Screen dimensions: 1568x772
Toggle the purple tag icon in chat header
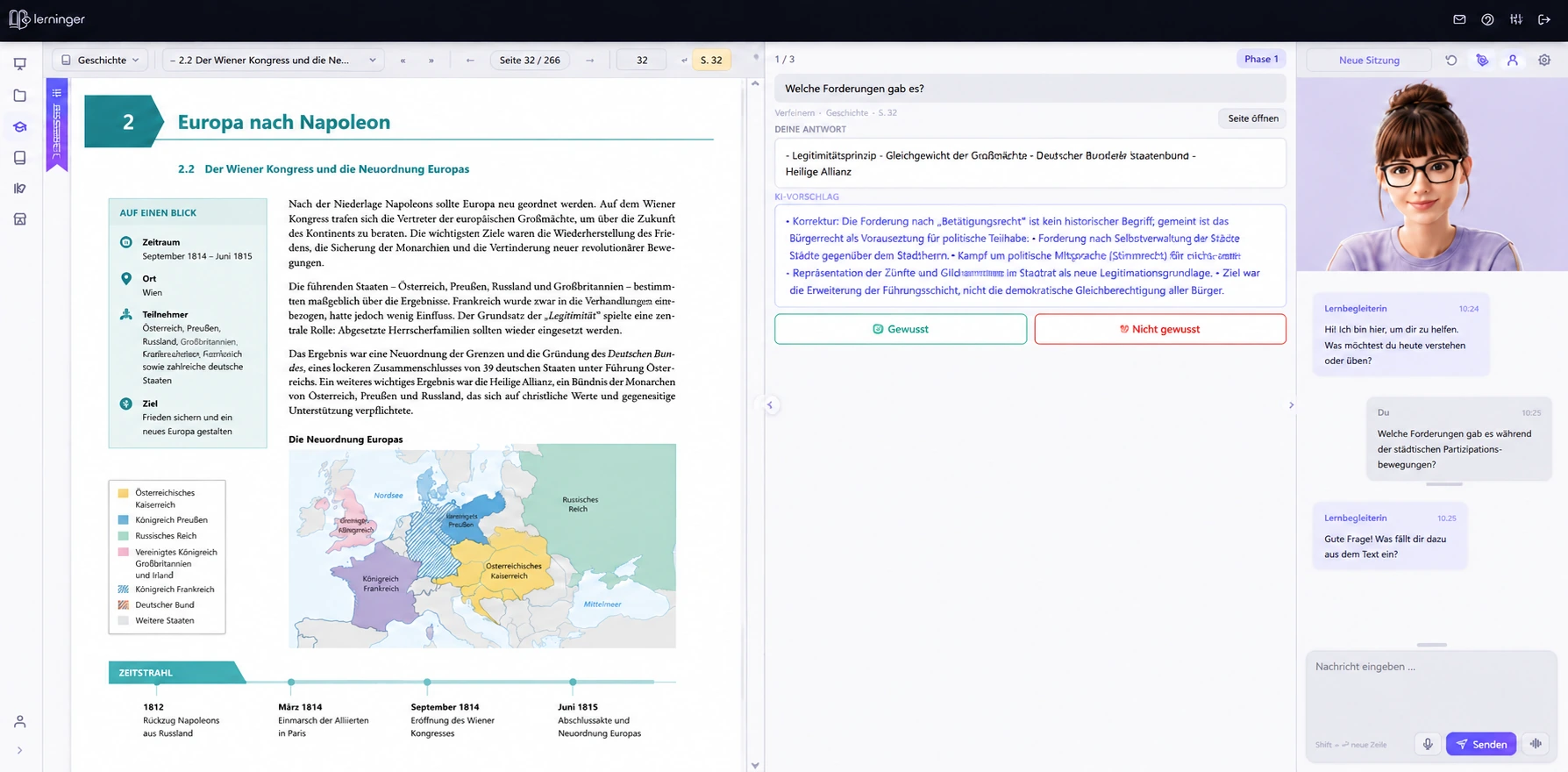[x=1482, y=61]
